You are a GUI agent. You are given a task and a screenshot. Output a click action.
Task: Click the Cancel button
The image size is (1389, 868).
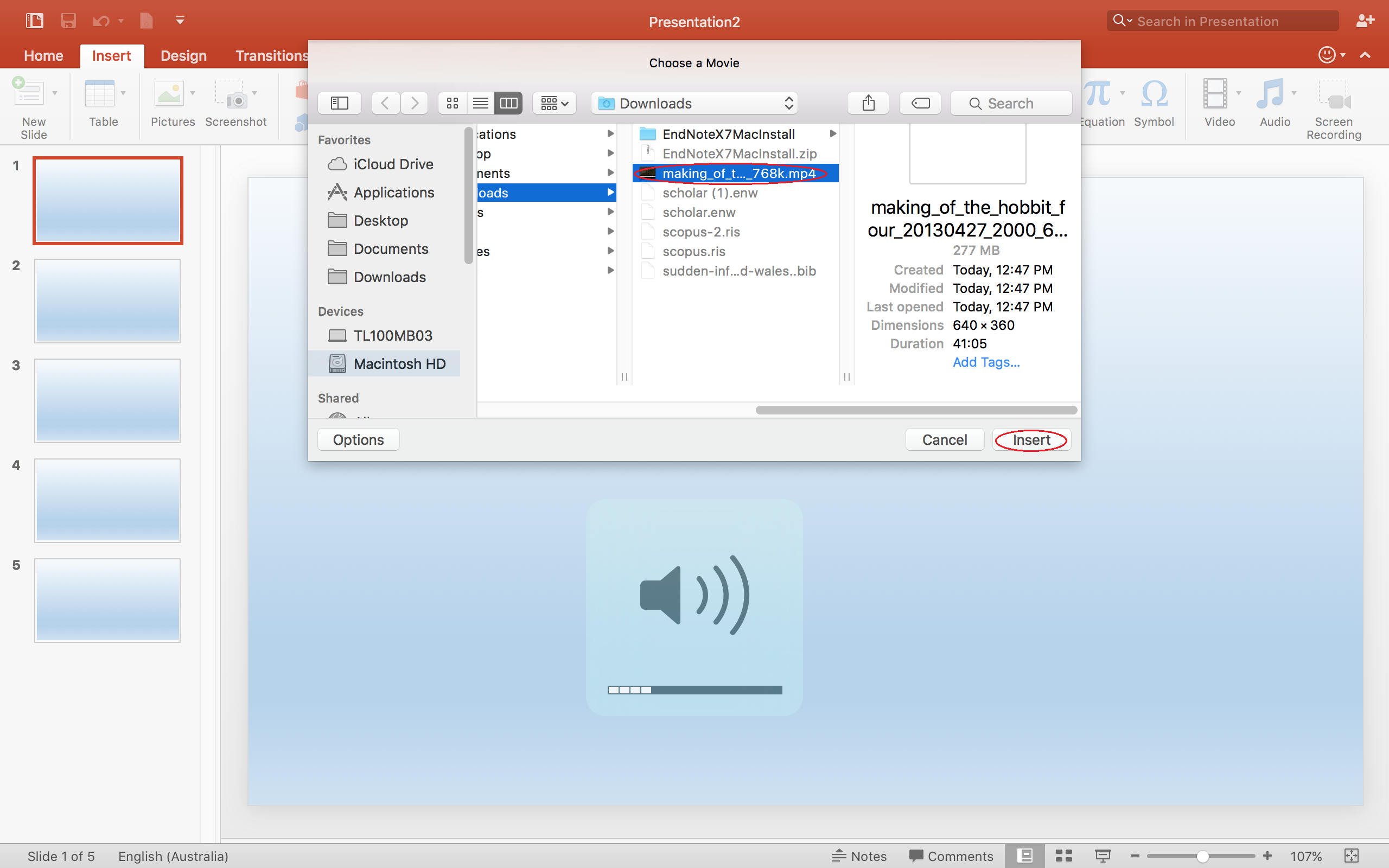pyautogui.click(x=945, y=440)
